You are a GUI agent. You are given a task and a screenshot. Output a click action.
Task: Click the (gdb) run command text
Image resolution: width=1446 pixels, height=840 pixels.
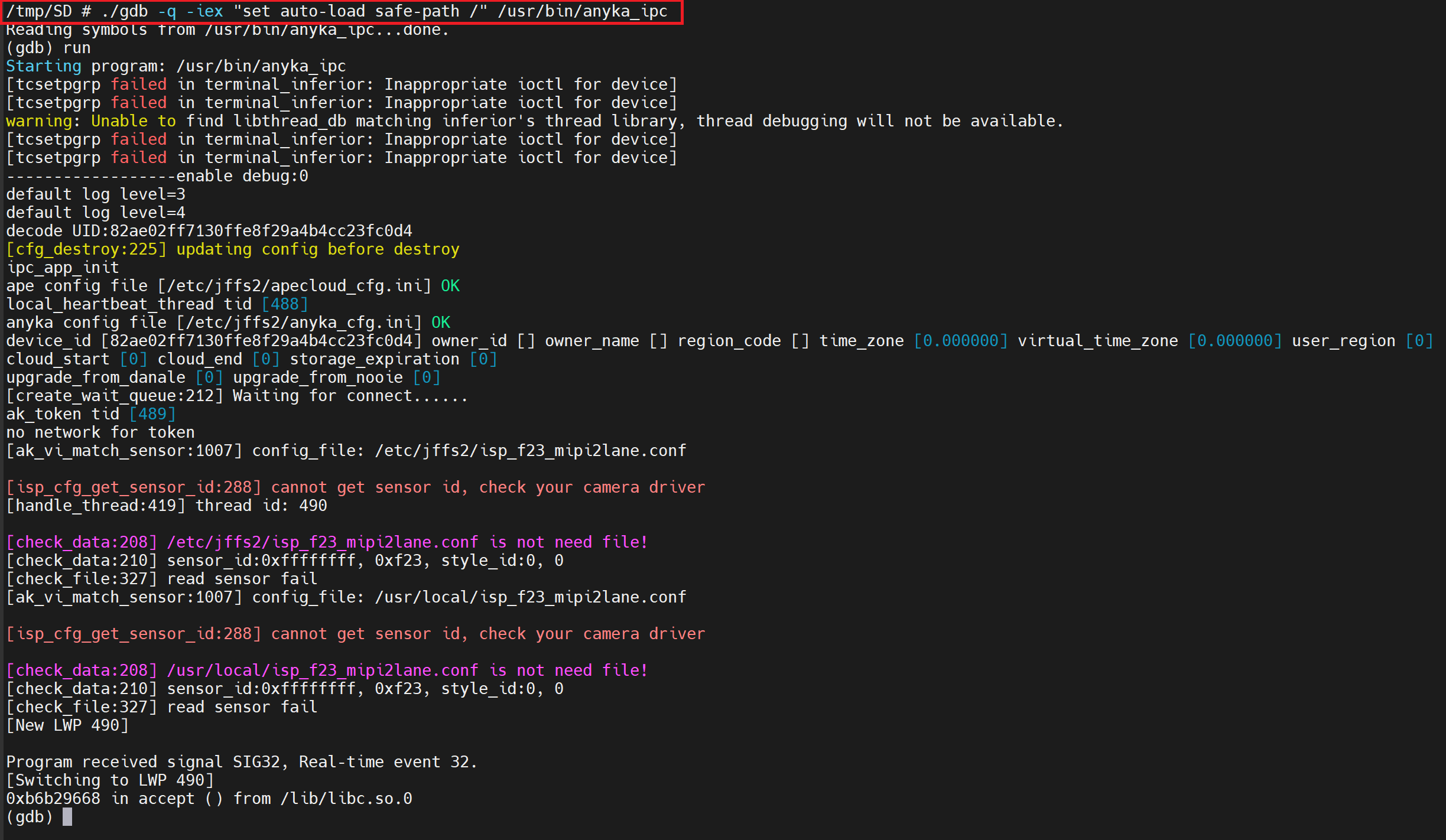point(50,47)
